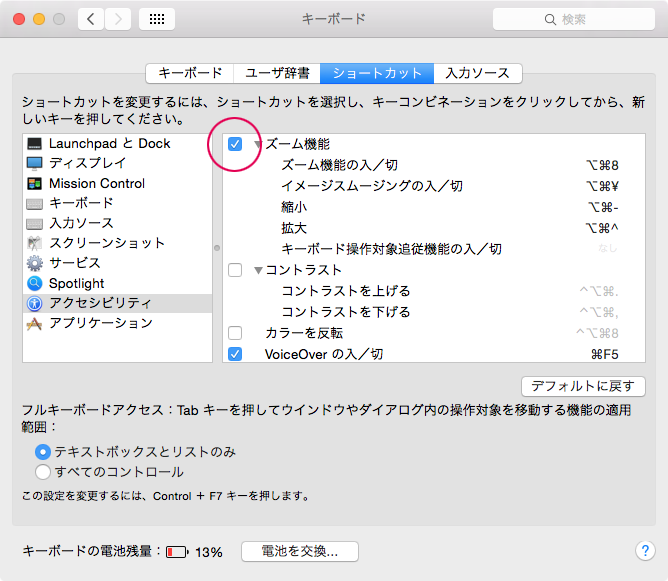Select テキストボックスとリストのみ radio button

[43, 452]
